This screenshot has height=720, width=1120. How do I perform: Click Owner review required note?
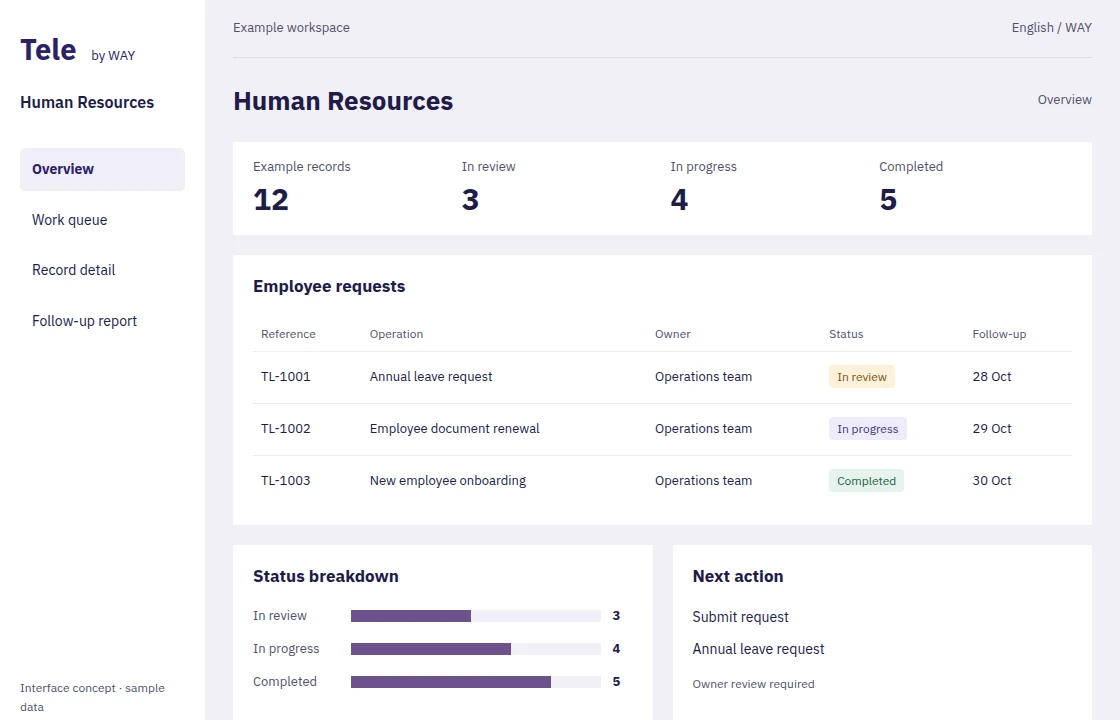point(753,684)
